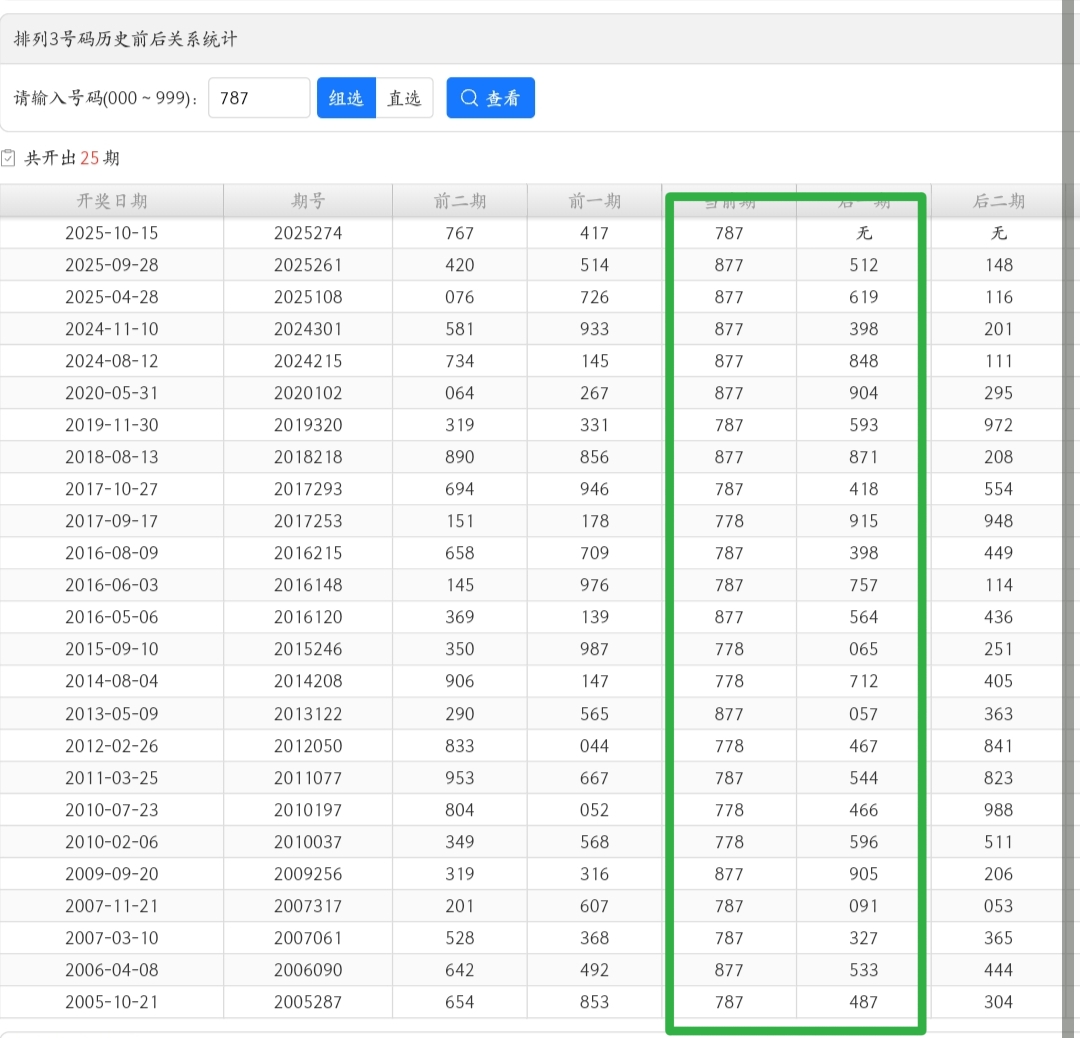Select the date cell 2025-10-15

(112, 233)
